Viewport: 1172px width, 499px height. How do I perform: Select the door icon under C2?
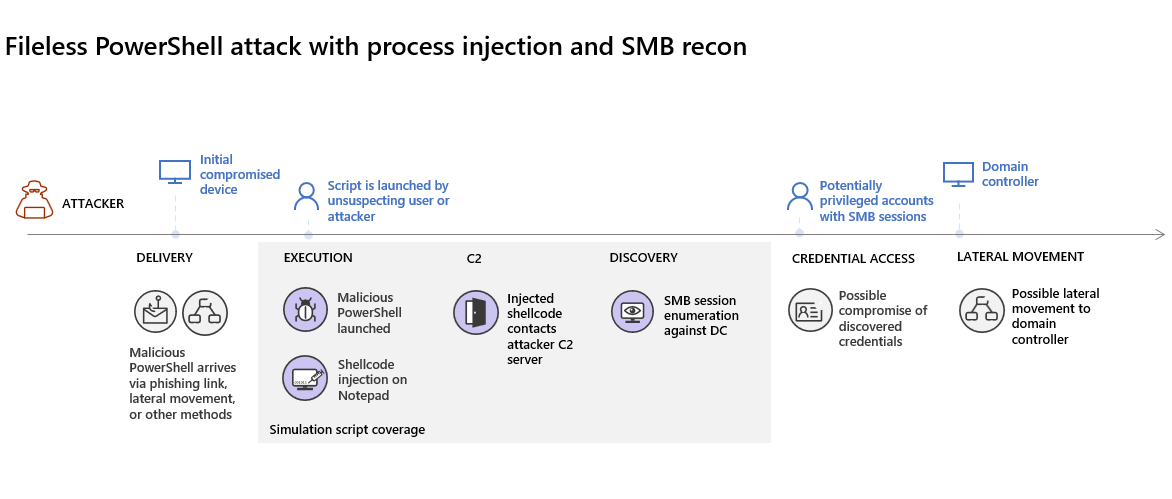coord(475,312)
